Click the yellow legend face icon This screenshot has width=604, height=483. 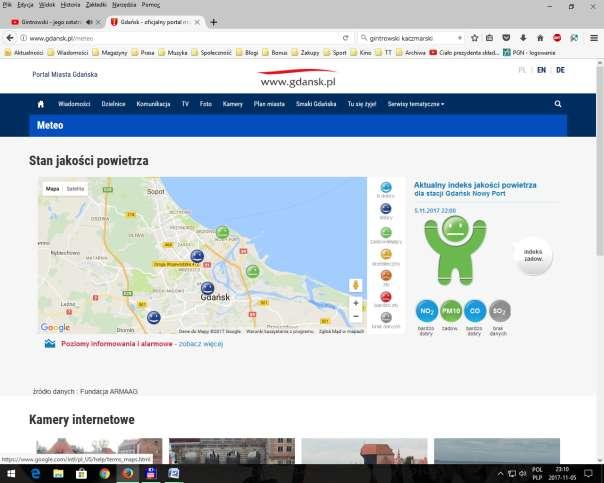tap(386, 254)
